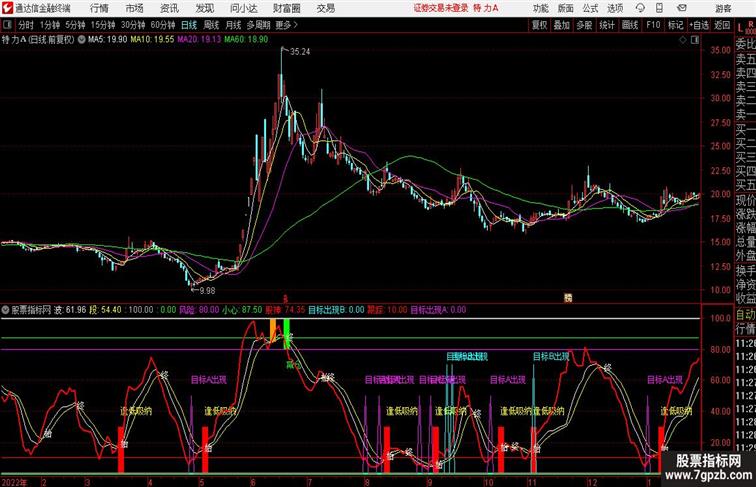
Task: Switch to 30分钟 period tab
Action: (x=133, y=25)
